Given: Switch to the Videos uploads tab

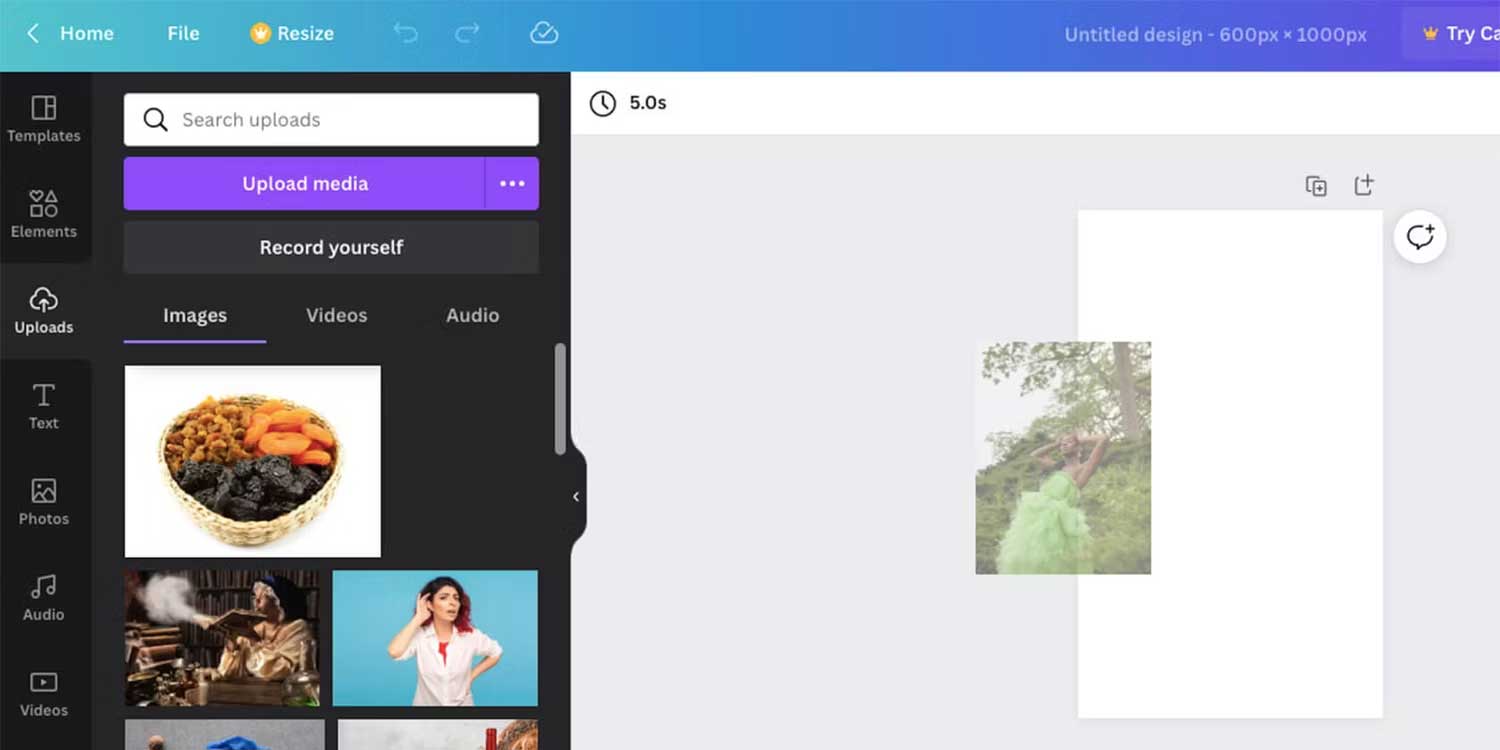Looking at the screenshot, I should coord(336,315).
